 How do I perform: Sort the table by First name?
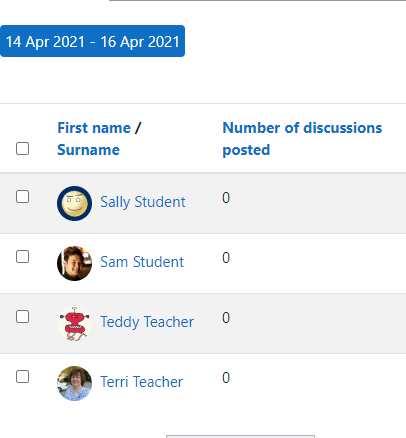point(94,128)
